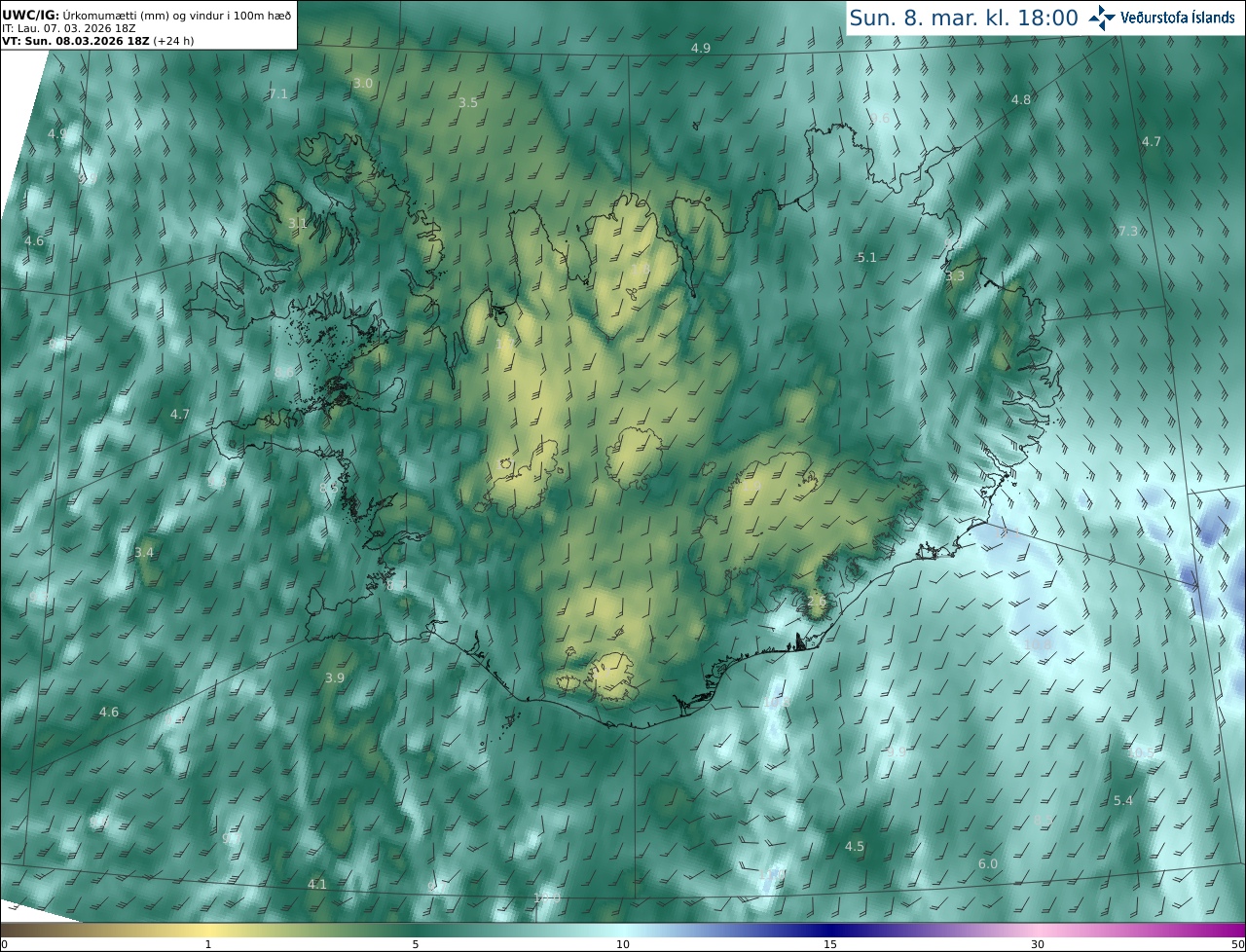1246x952 pixels.
Task: Click the 6.0 value on the map
Action: pos(988,863)
